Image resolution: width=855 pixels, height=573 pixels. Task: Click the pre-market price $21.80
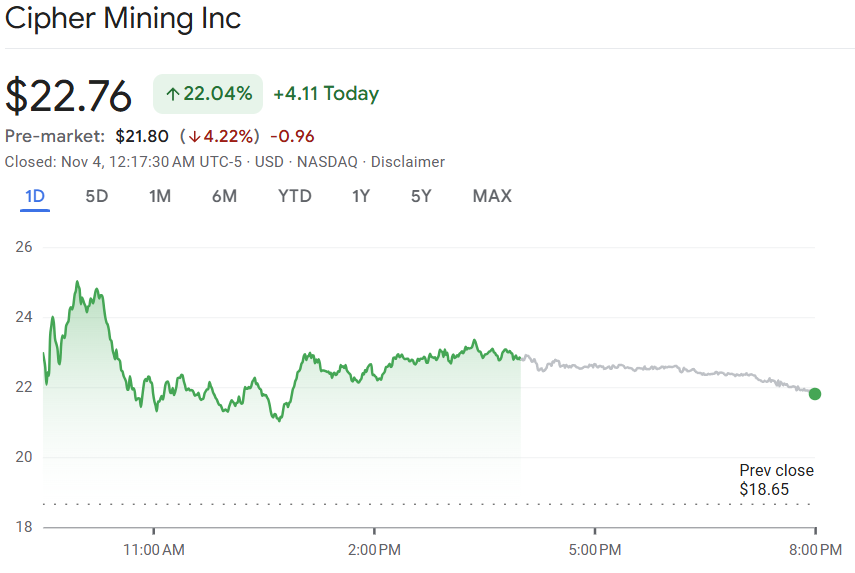point(141,136)
